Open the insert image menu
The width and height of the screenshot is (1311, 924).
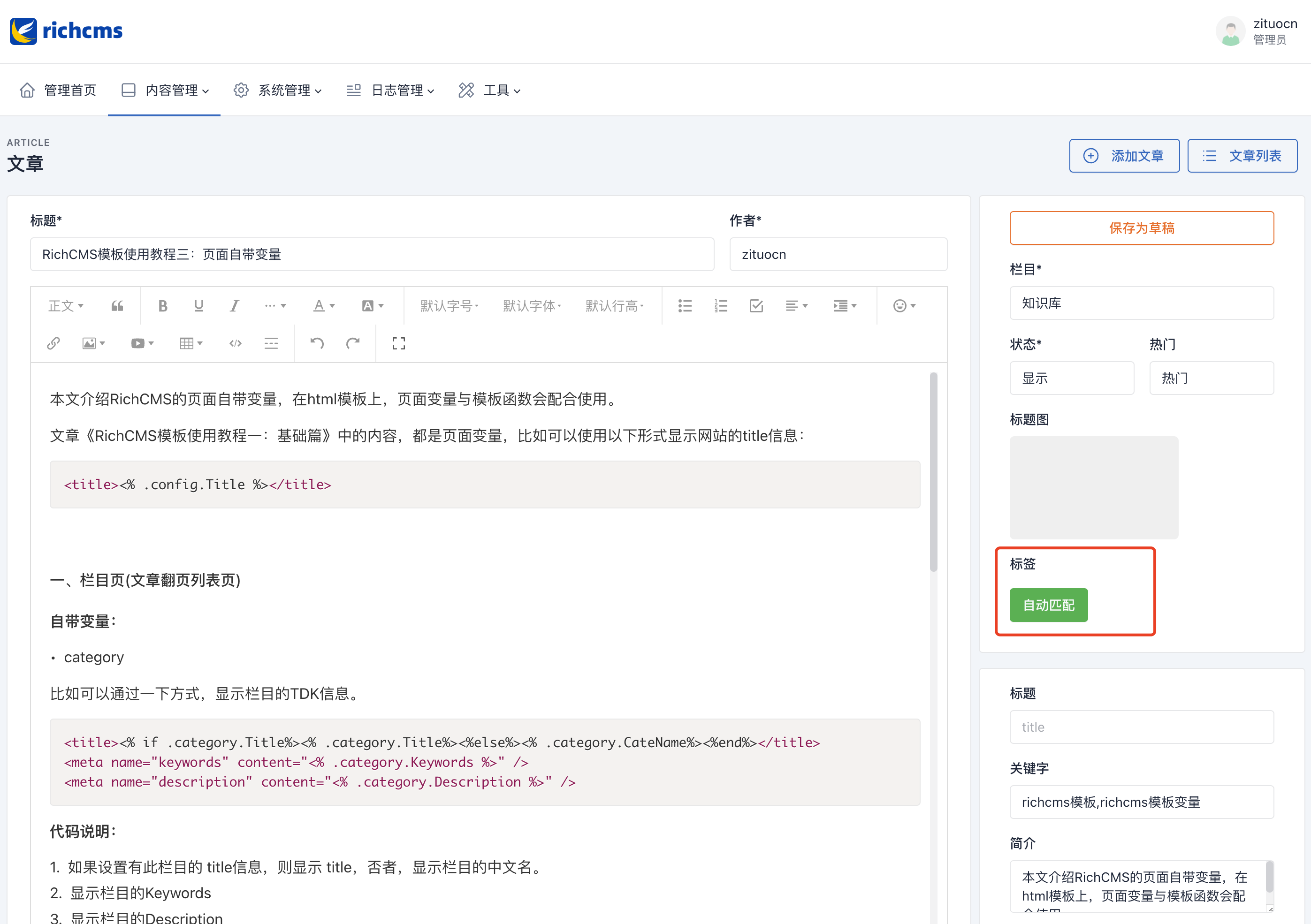(94, 344)
